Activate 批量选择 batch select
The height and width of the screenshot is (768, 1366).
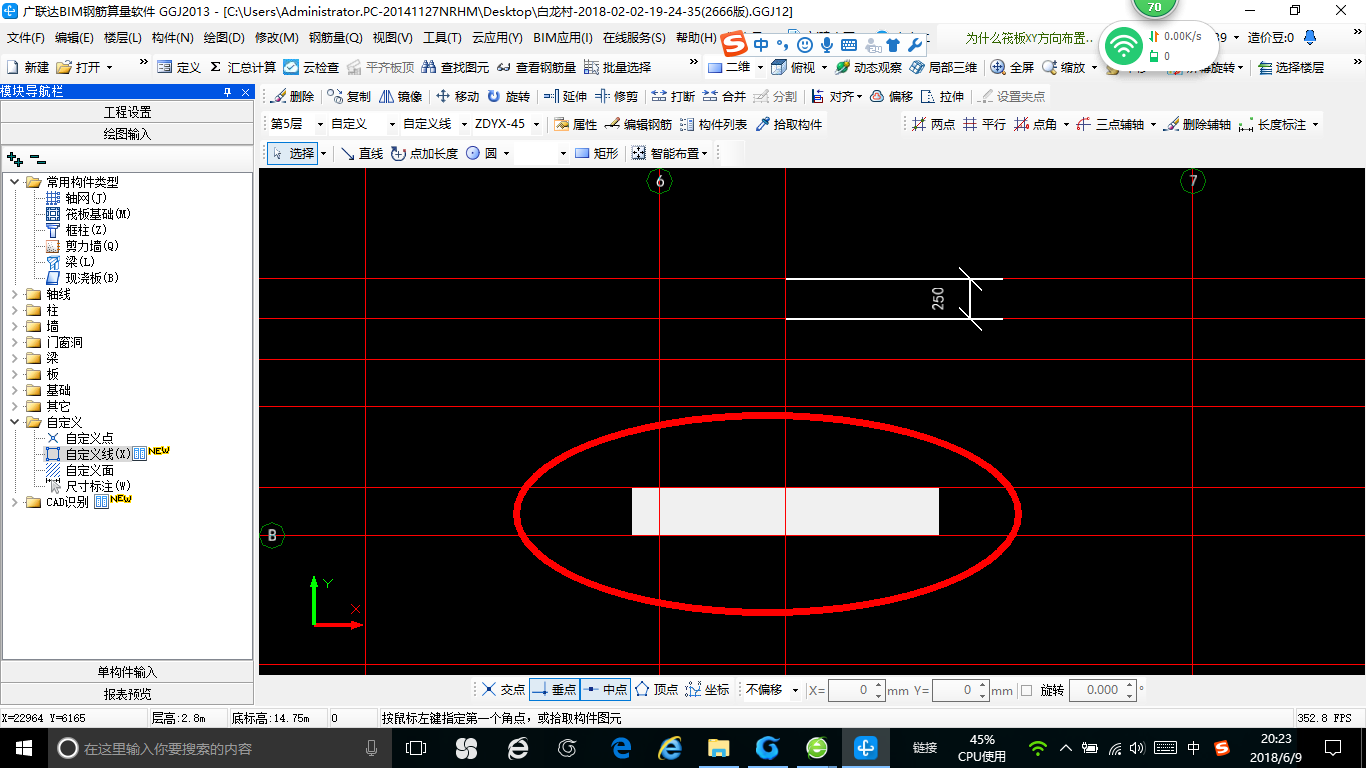tap(617, 67)
